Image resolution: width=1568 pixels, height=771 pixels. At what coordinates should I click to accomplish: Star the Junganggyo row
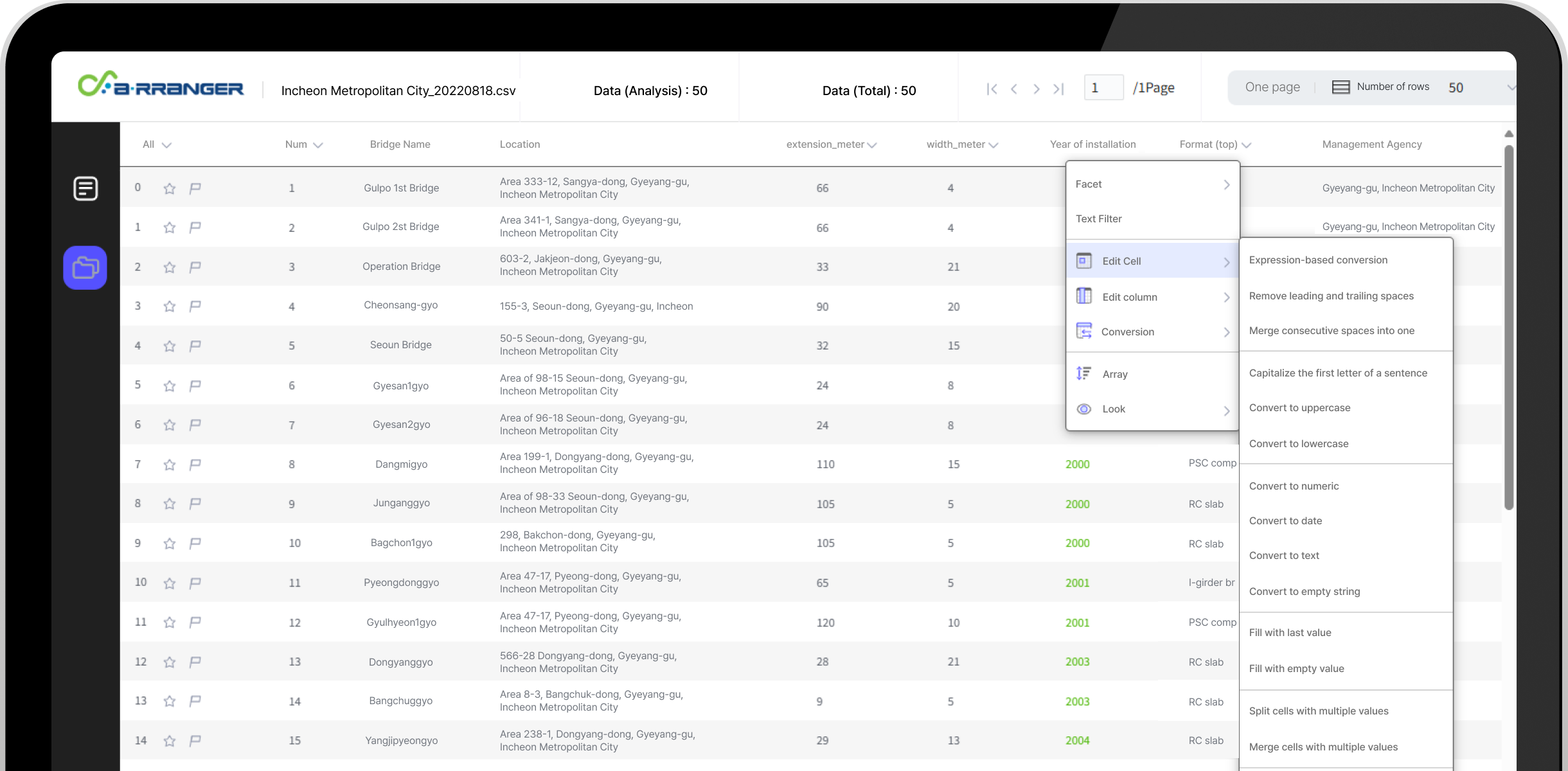[170, 504]
